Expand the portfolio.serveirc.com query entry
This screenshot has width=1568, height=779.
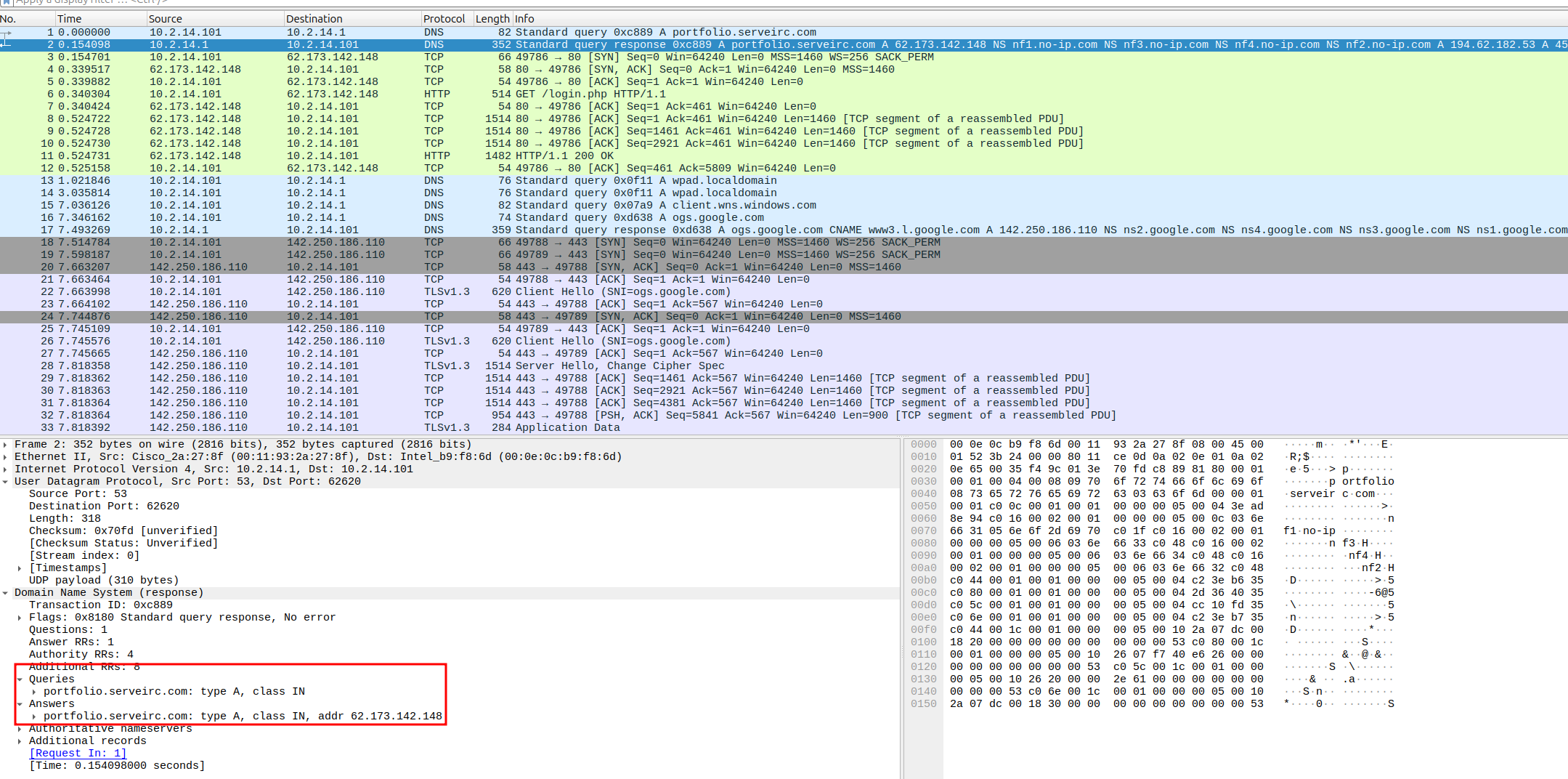click(x=33, y=691)
